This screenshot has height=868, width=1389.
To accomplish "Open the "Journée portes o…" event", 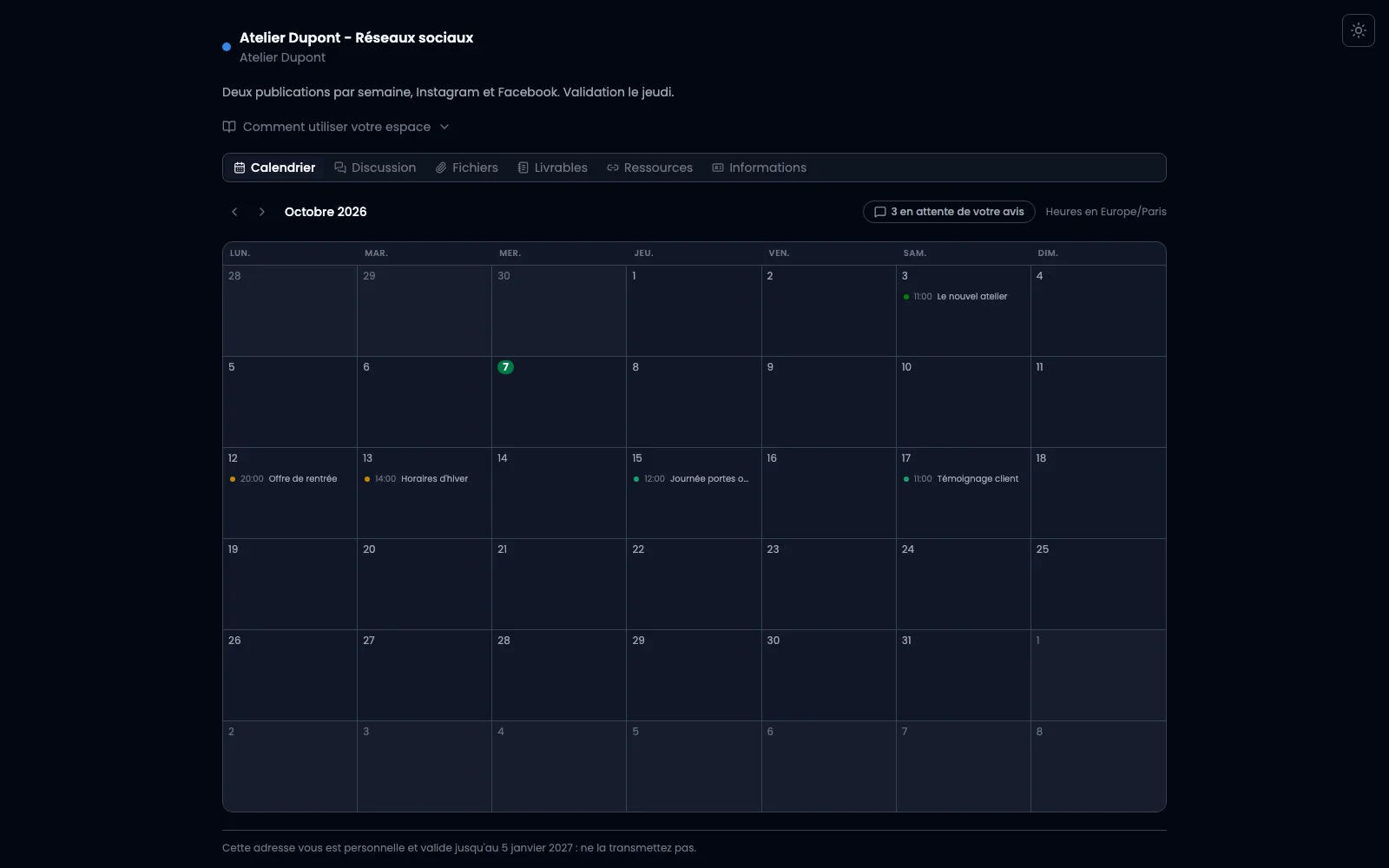I will point(694,479).
